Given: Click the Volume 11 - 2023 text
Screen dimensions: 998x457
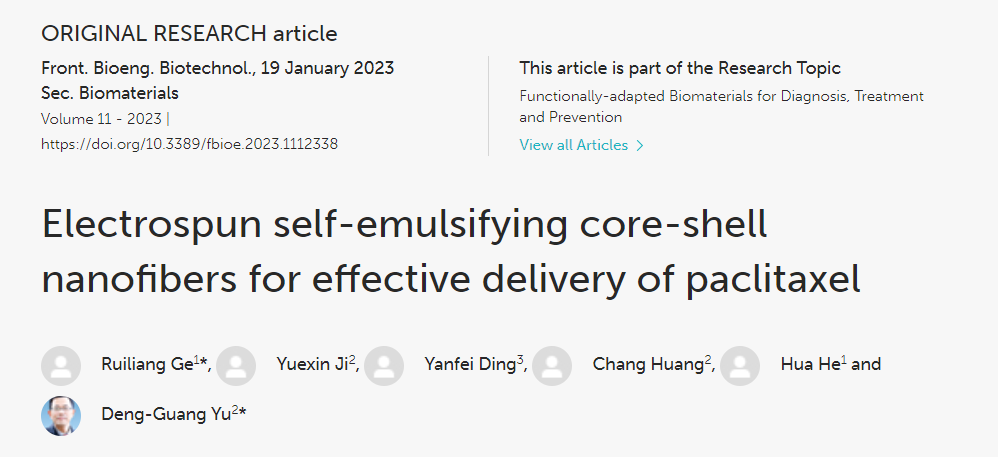Looking at the screenshot, I should [101, 119].
